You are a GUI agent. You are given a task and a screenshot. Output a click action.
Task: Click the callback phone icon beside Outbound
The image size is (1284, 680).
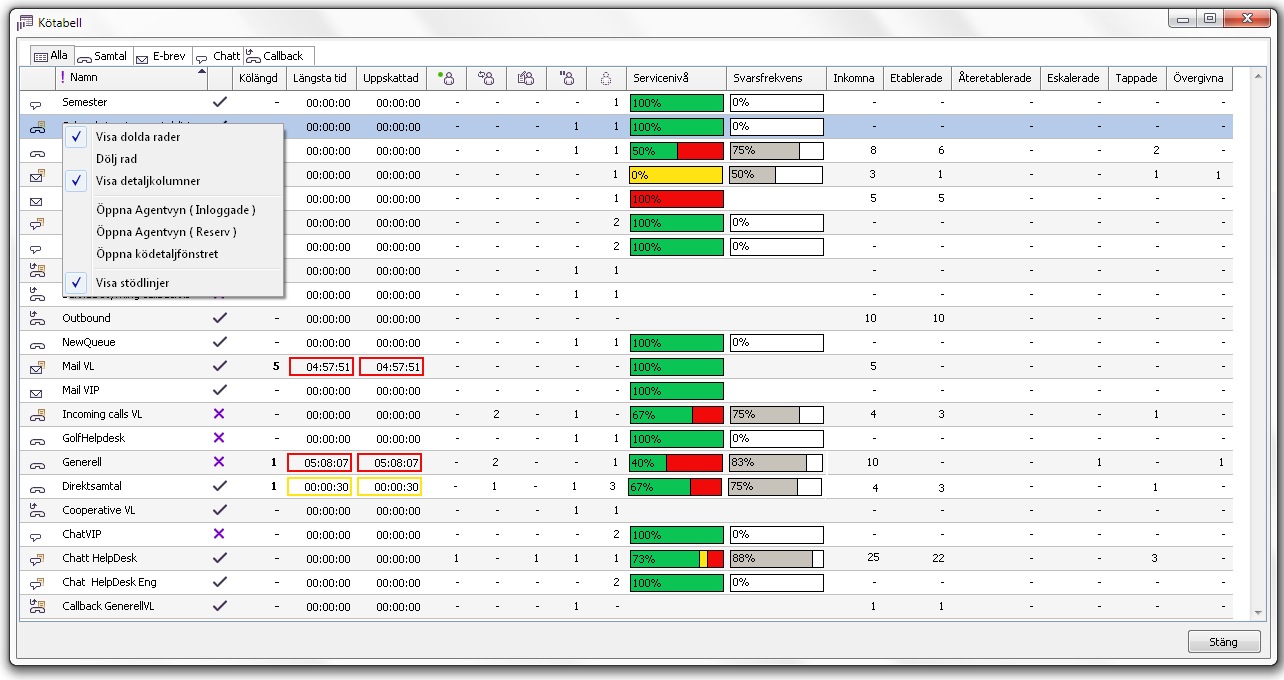(37, 319)
